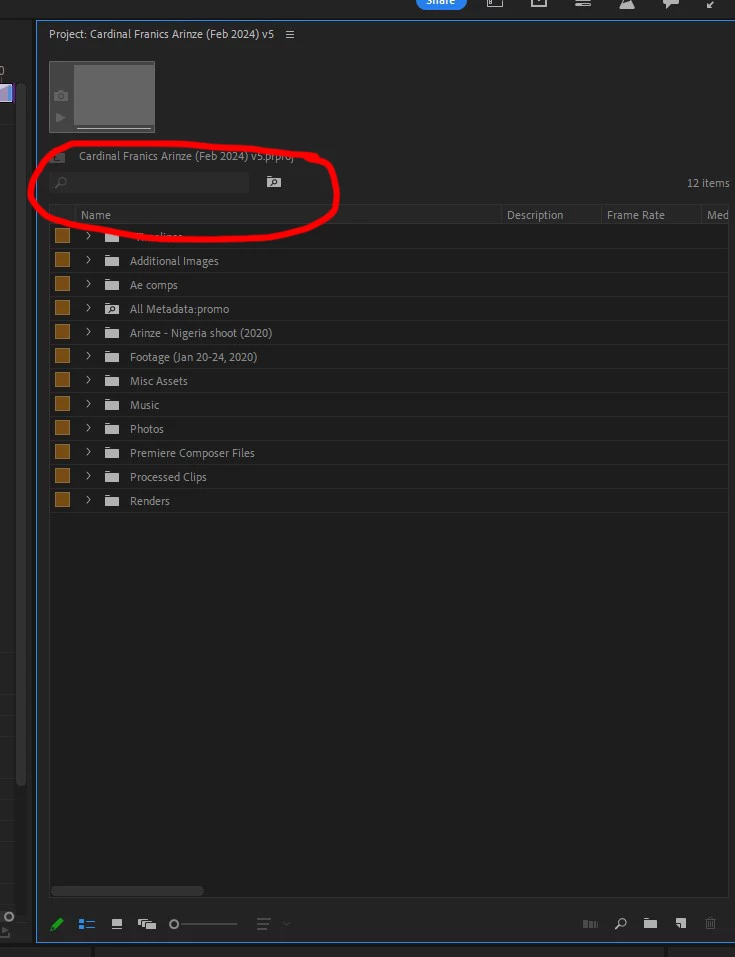735x957 pixels.
Task: Expand the Premiere Composer Files bin
Action: pos(89,452)
